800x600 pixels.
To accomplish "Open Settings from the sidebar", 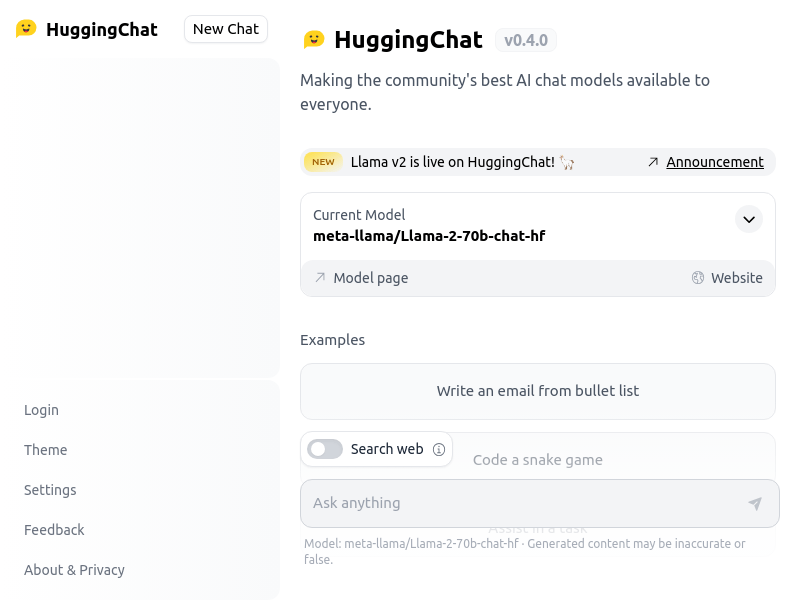I will (50, 490).
